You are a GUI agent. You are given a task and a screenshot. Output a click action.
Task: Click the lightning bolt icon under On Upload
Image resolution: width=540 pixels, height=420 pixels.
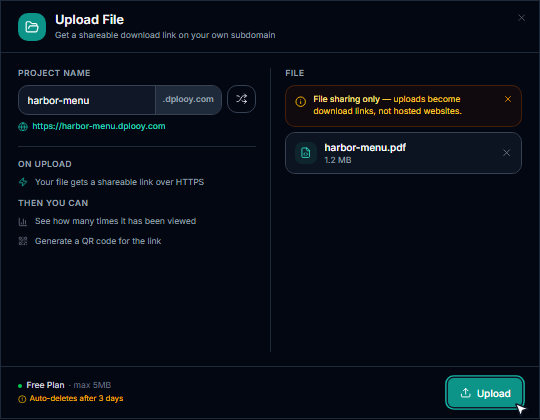[x=23, y=182]
